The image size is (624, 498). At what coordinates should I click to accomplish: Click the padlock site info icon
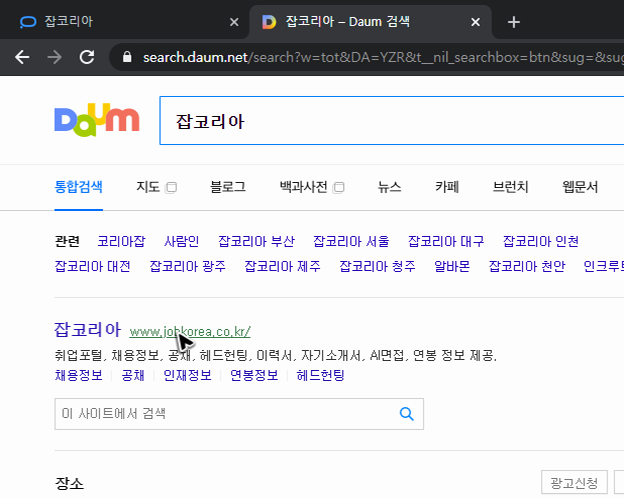click(127, 57)
